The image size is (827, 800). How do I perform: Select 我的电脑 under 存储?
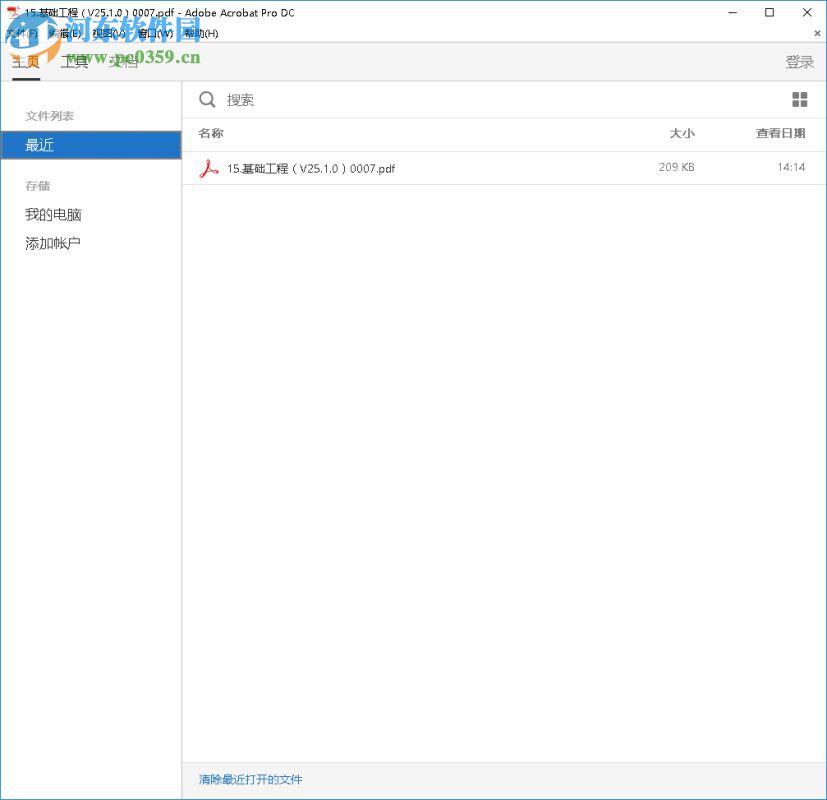coord(52,214)
